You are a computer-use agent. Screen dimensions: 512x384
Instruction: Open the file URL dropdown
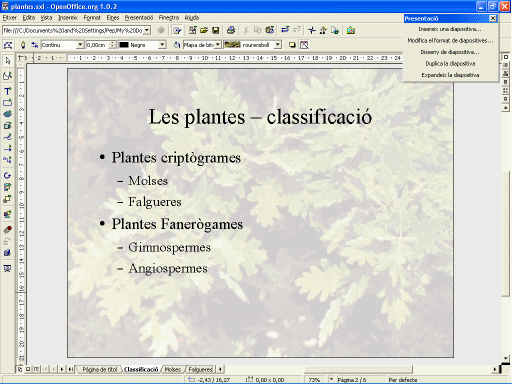147,30
